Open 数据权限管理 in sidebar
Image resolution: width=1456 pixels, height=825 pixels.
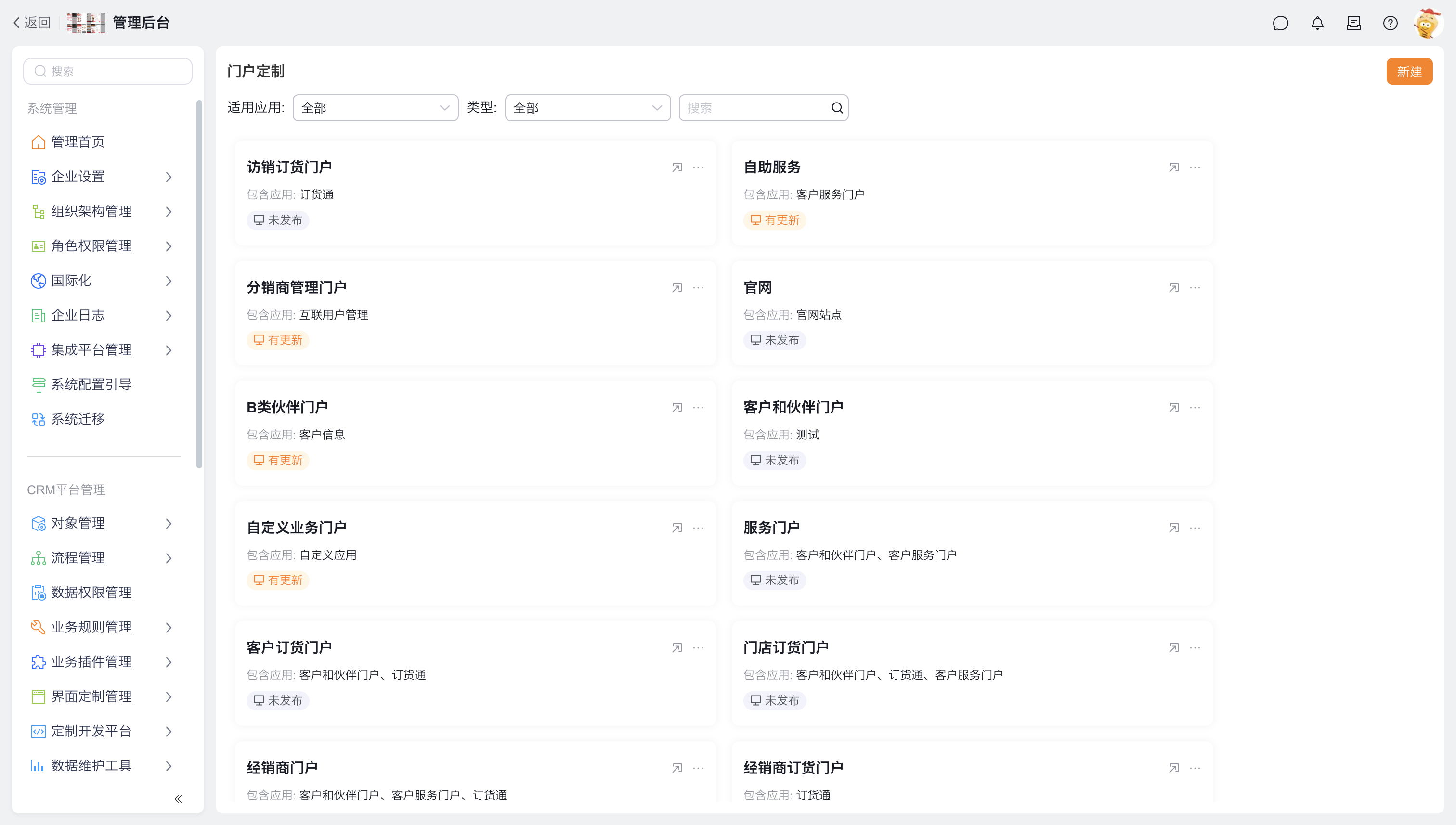(91, 593)
